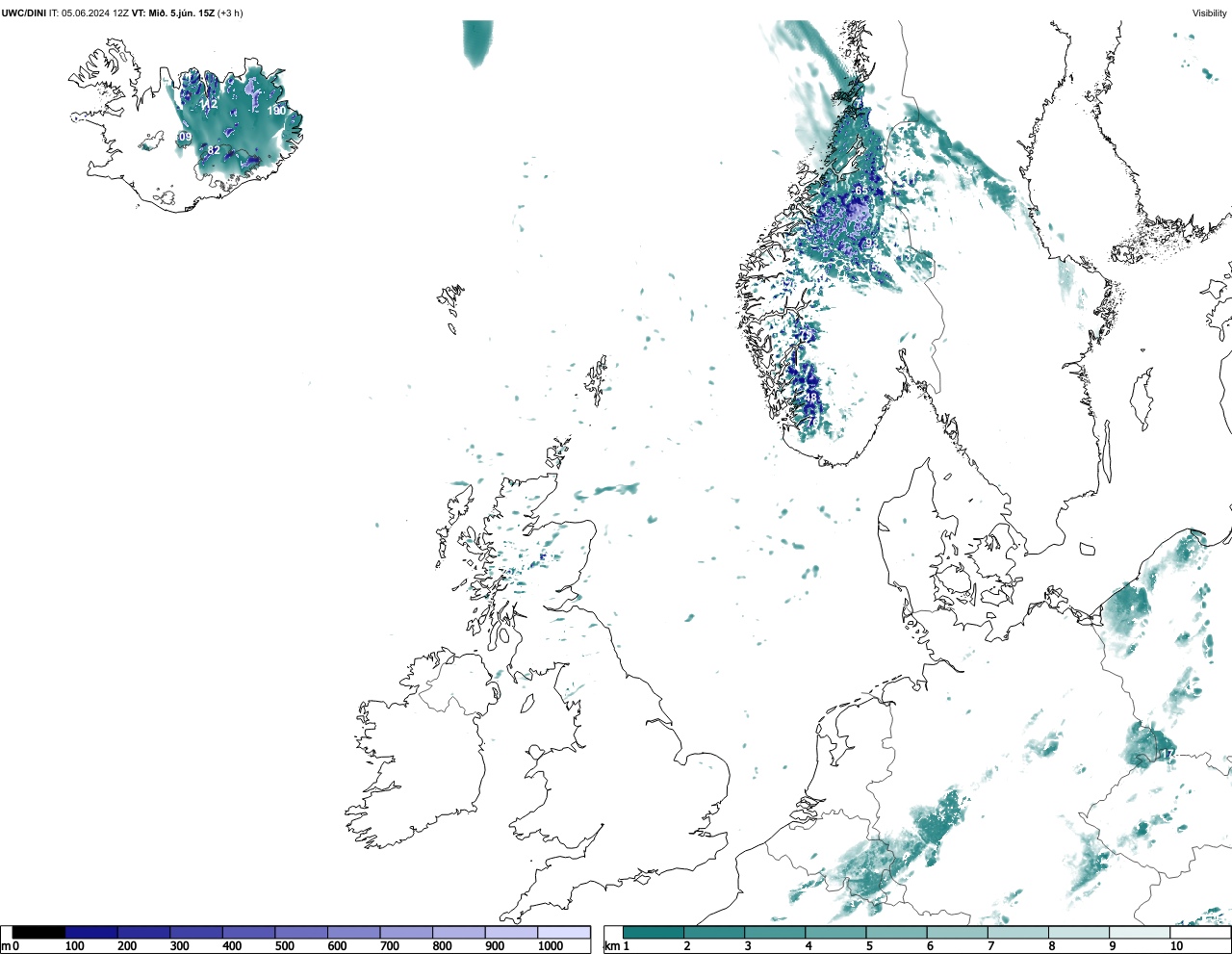The height and width of the screenshot is (954, 1232).
Task: Click the '17' value over Poland
Action: (1168, 754)
